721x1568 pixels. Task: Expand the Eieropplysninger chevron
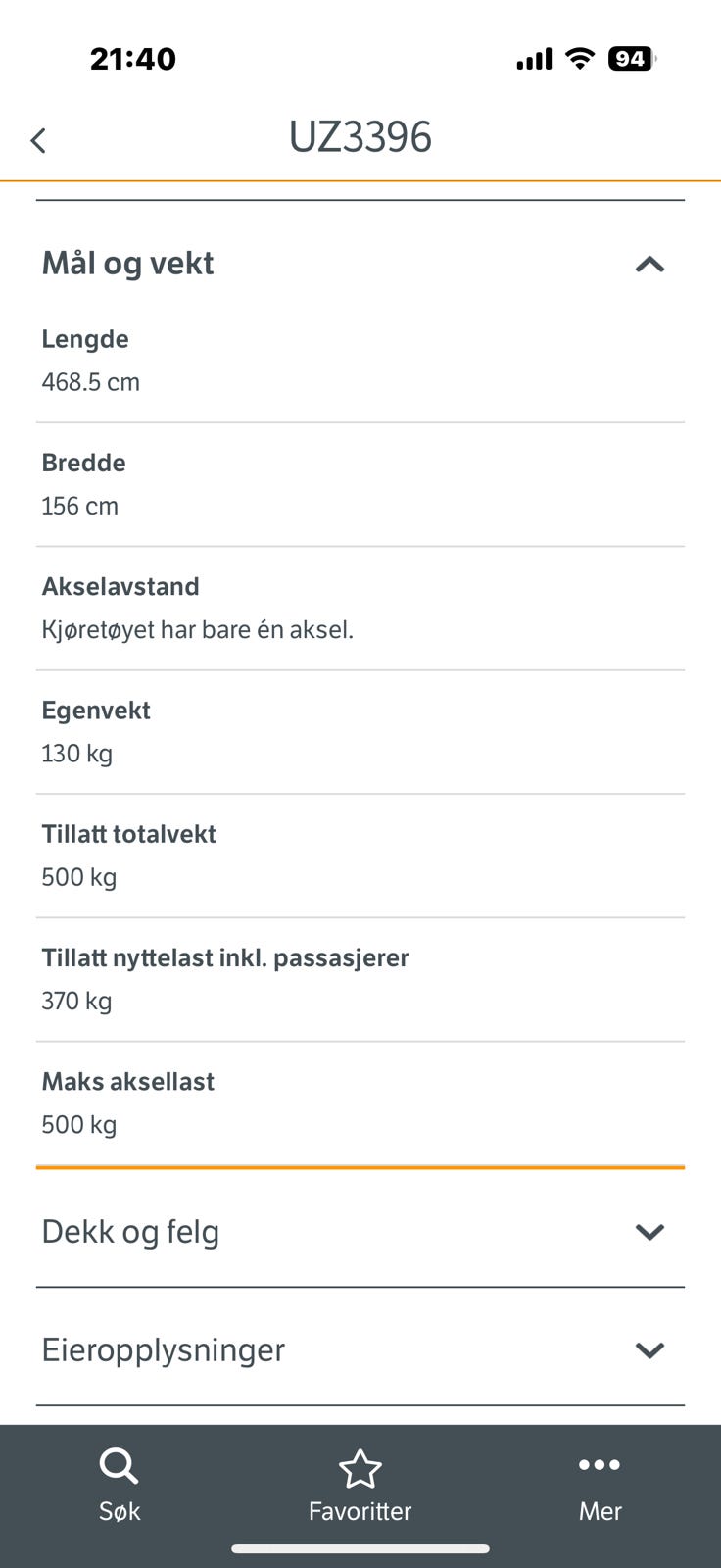click(649, 1350)
